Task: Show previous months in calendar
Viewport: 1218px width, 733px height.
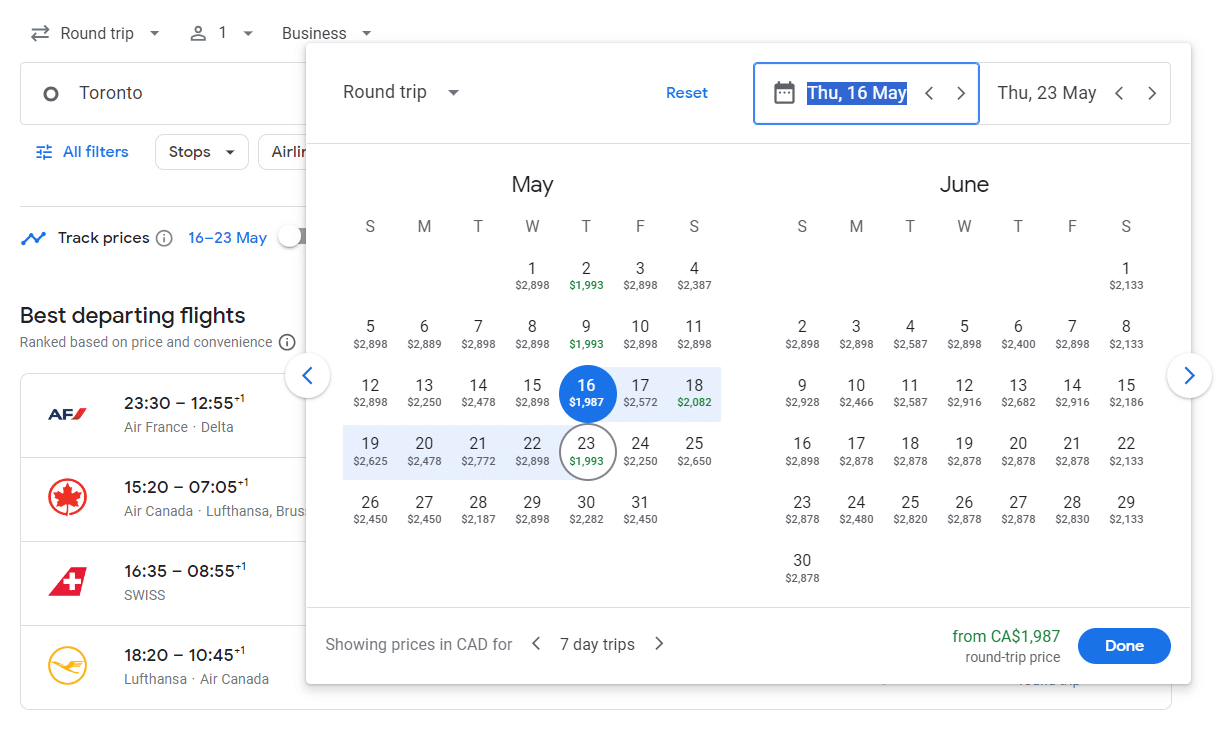Action: point(308,376)
